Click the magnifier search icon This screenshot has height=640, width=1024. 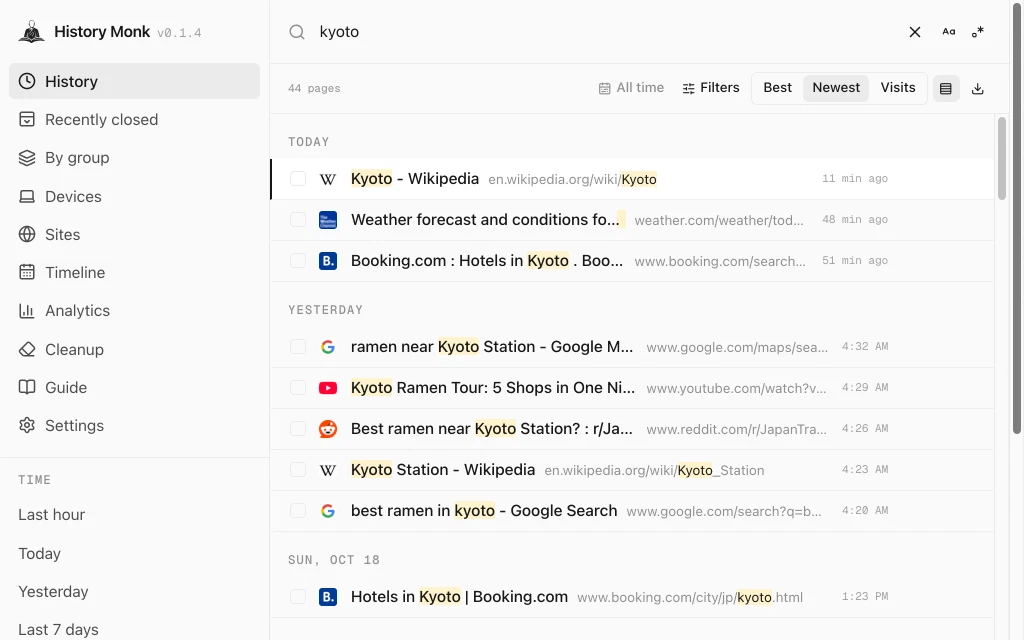point(297,32)
